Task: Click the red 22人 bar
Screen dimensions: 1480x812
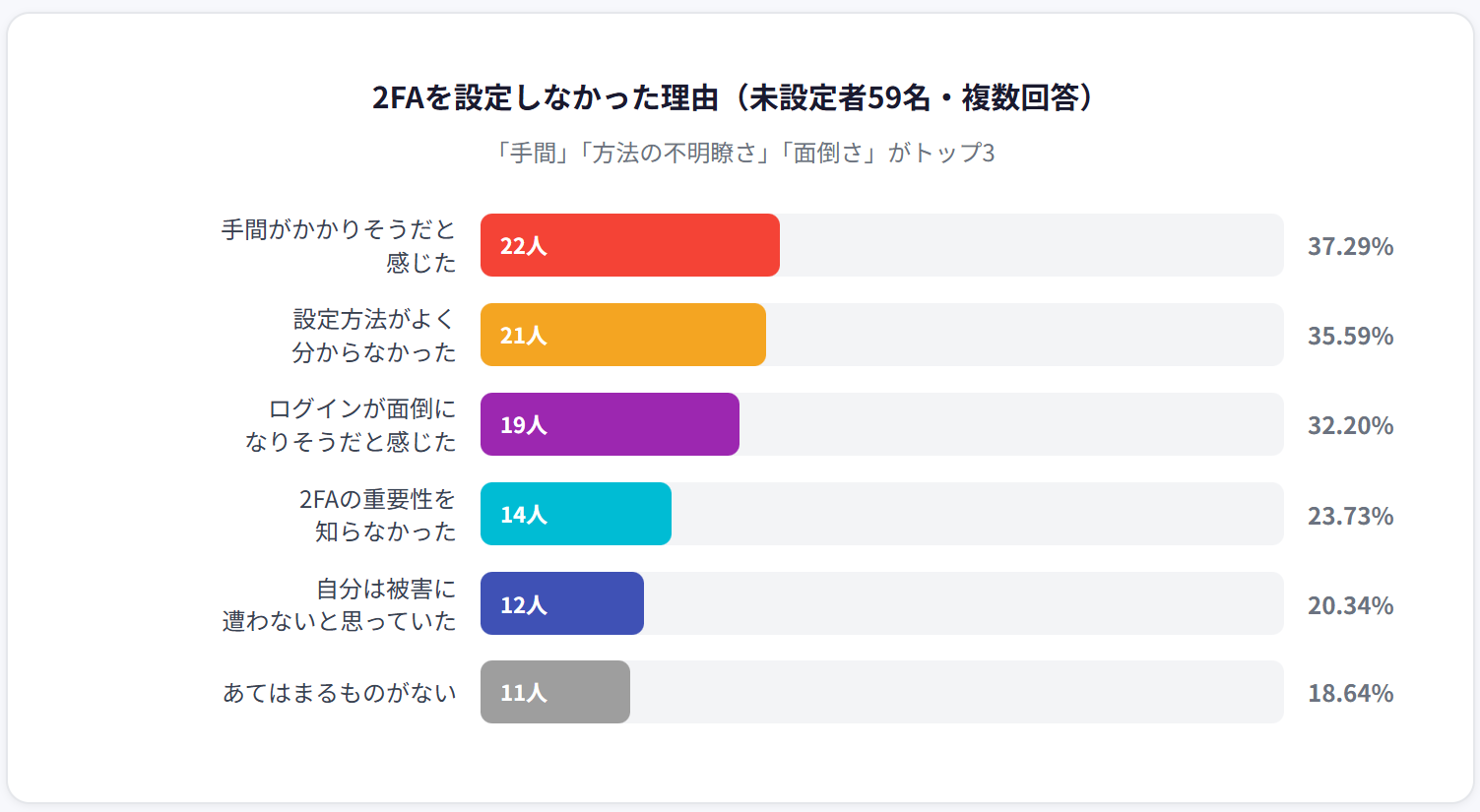Action: (x=630, y=245)
